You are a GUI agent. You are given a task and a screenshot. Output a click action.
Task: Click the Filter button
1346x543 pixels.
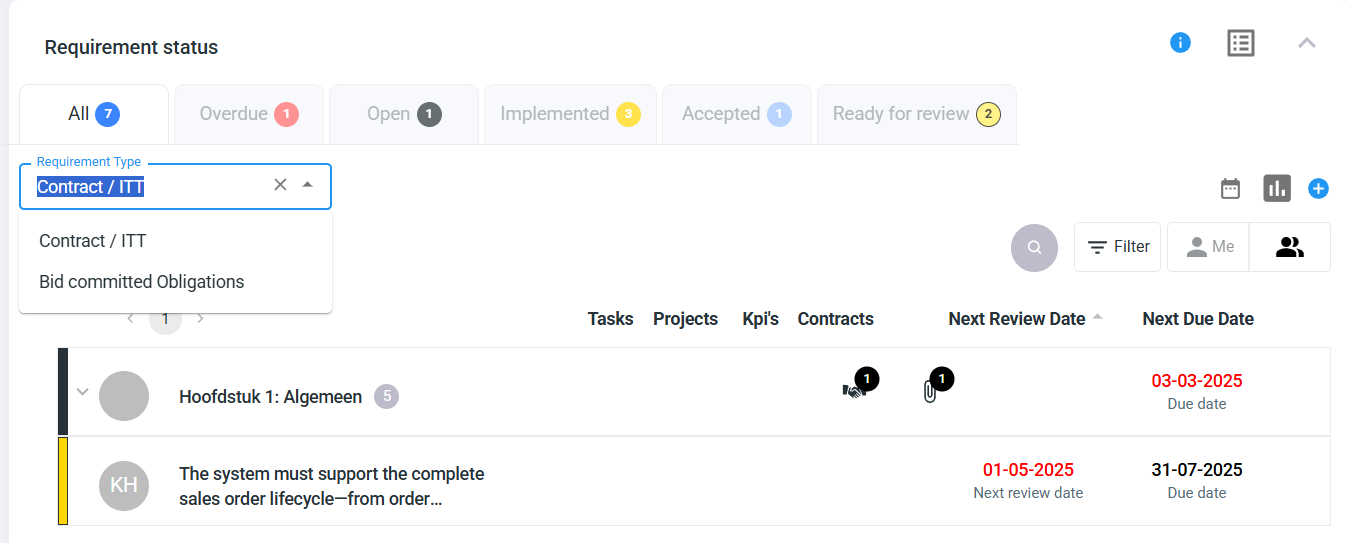pos(1117,247)
